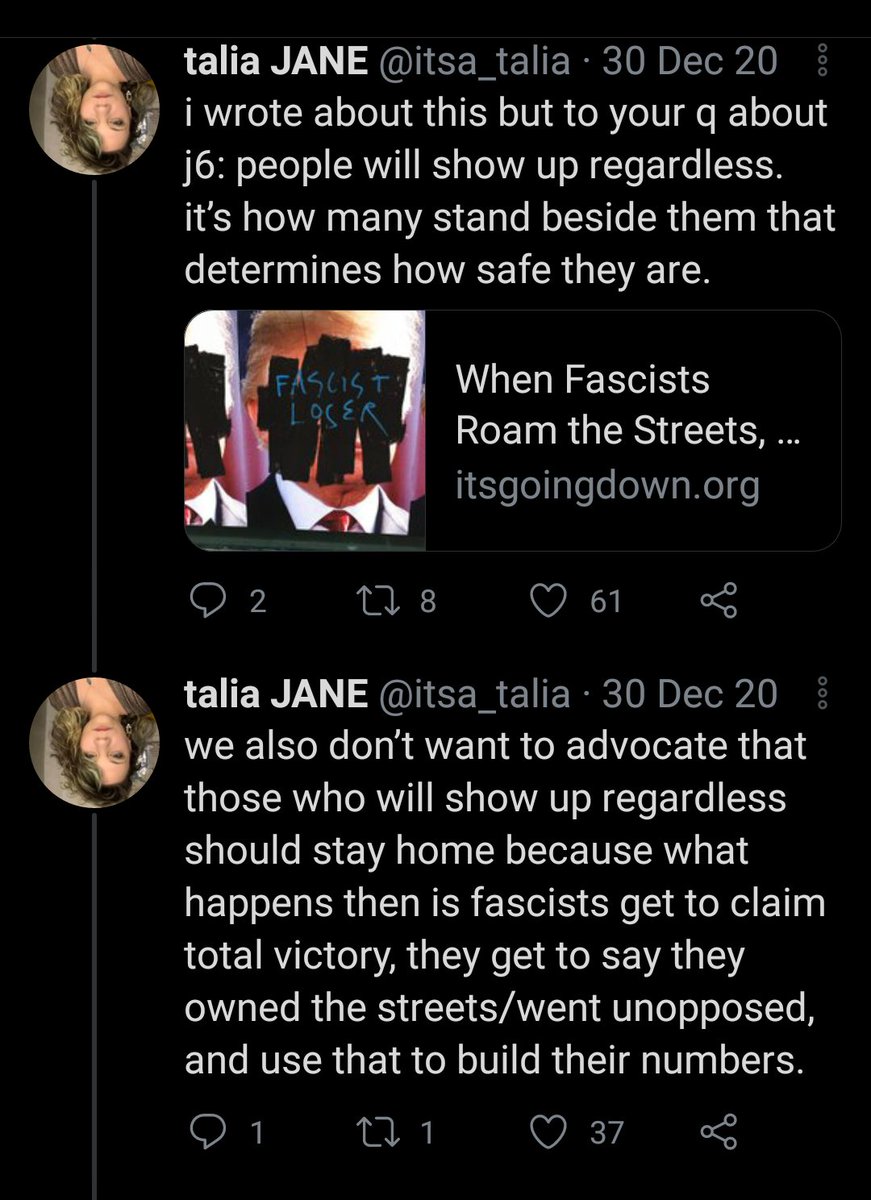Screen dimensions: 871x1200
Task: Open second tweet text about staying home
Action: coord(500,900)
